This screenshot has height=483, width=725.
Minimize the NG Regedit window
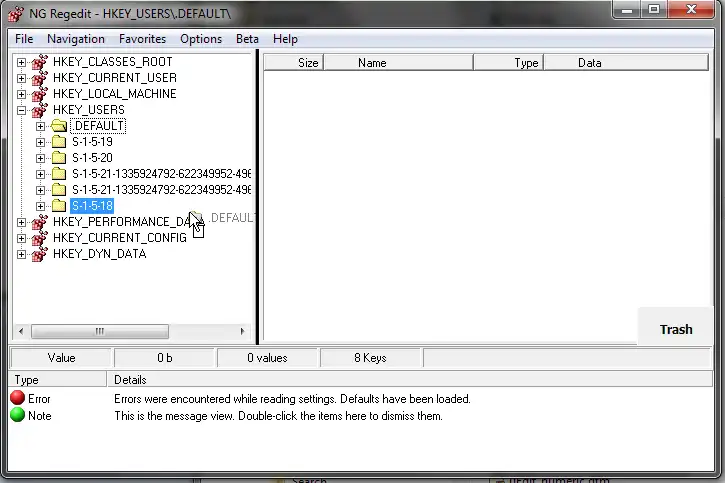point(627,10)
